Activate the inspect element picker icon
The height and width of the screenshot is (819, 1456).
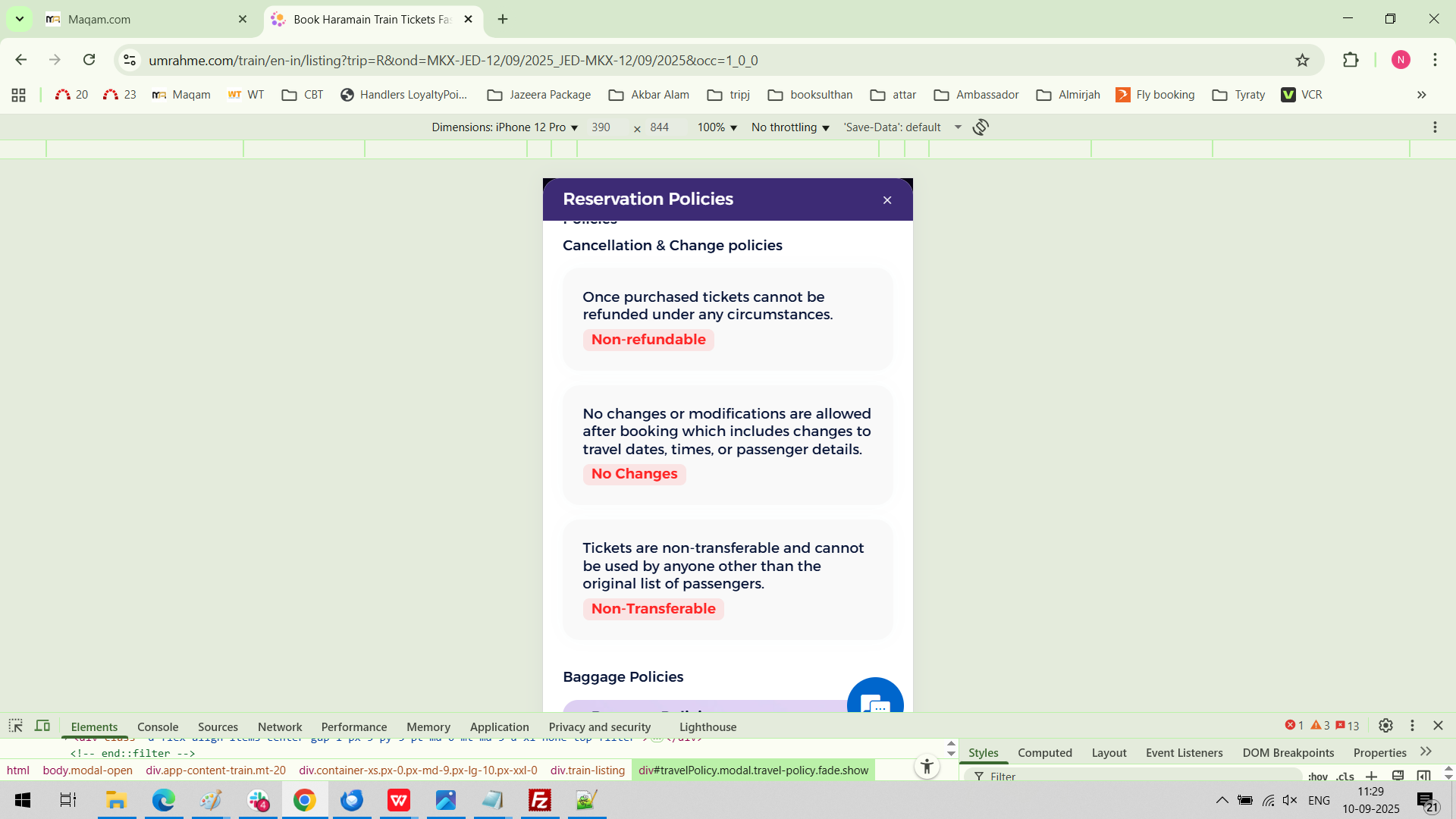pyautogui.click(x=15, y=726)
